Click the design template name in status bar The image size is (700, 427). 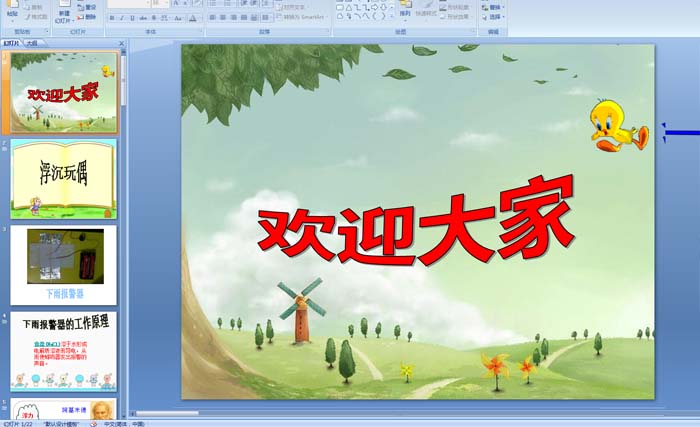pos(62,424)
